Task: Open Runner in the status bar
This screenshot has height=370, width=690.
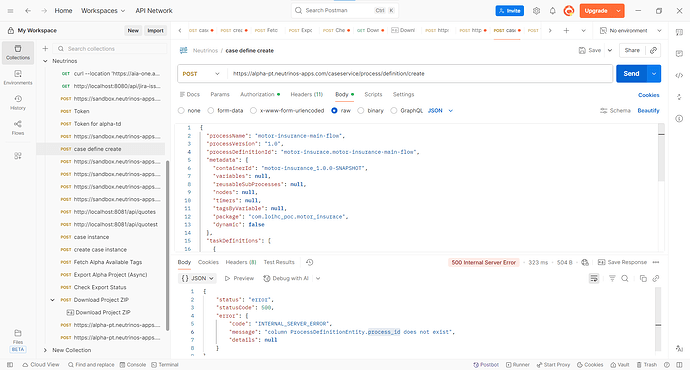Action: (x=518, y=365)
